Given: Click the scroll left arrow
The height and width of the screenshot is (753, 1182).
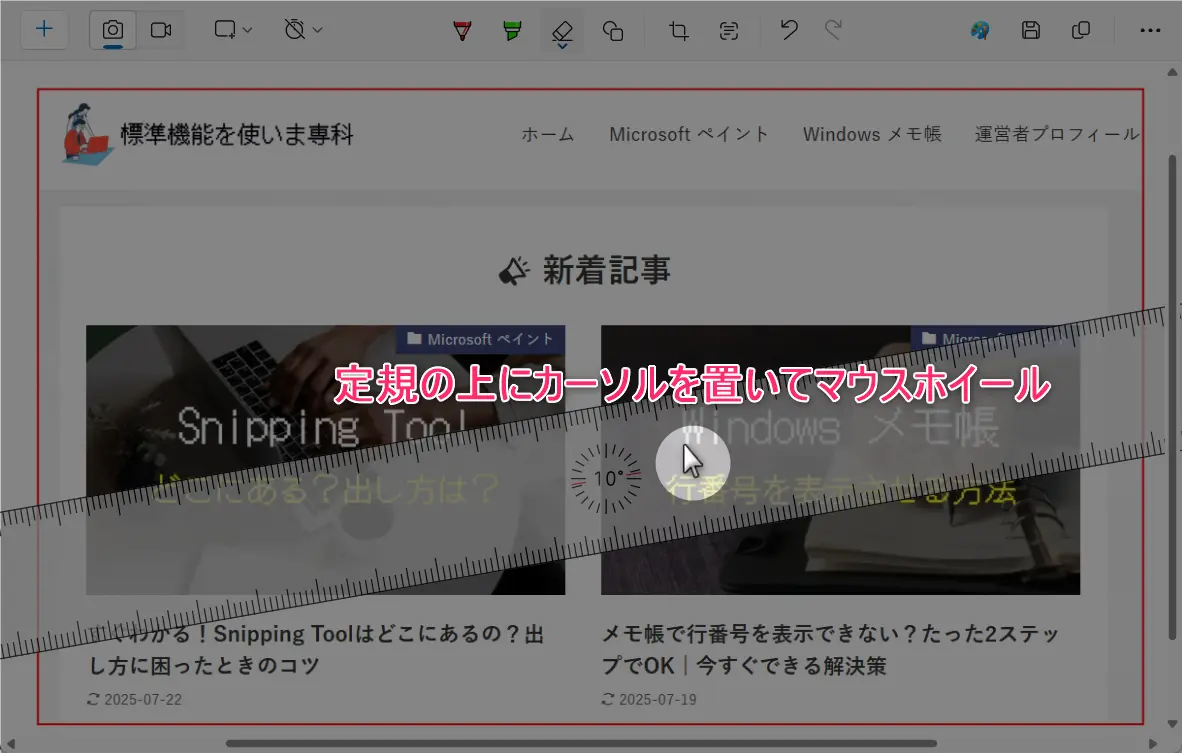Looking at the screenshot, I should [x=11, y=744].
